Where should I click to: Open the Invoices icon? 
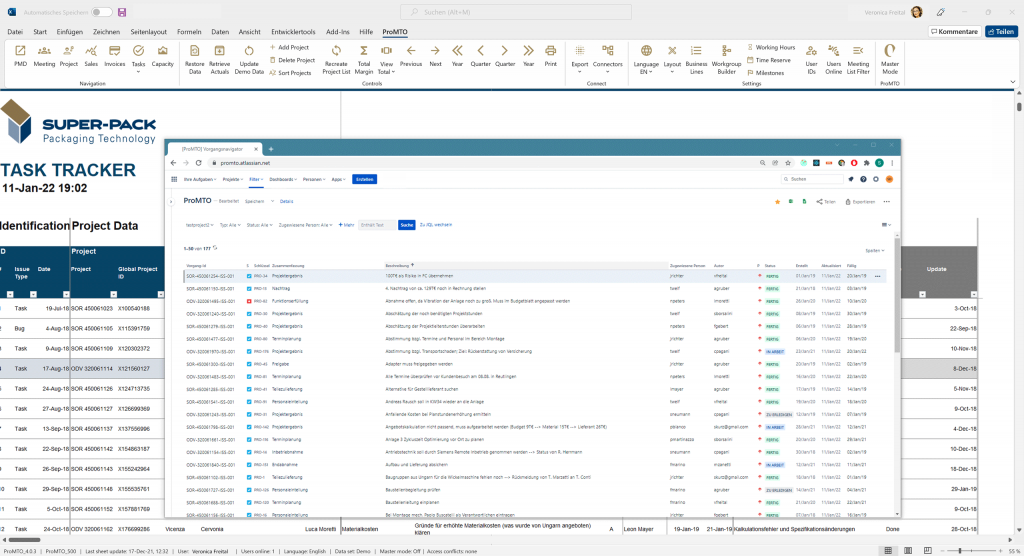[x=115, y=52]
